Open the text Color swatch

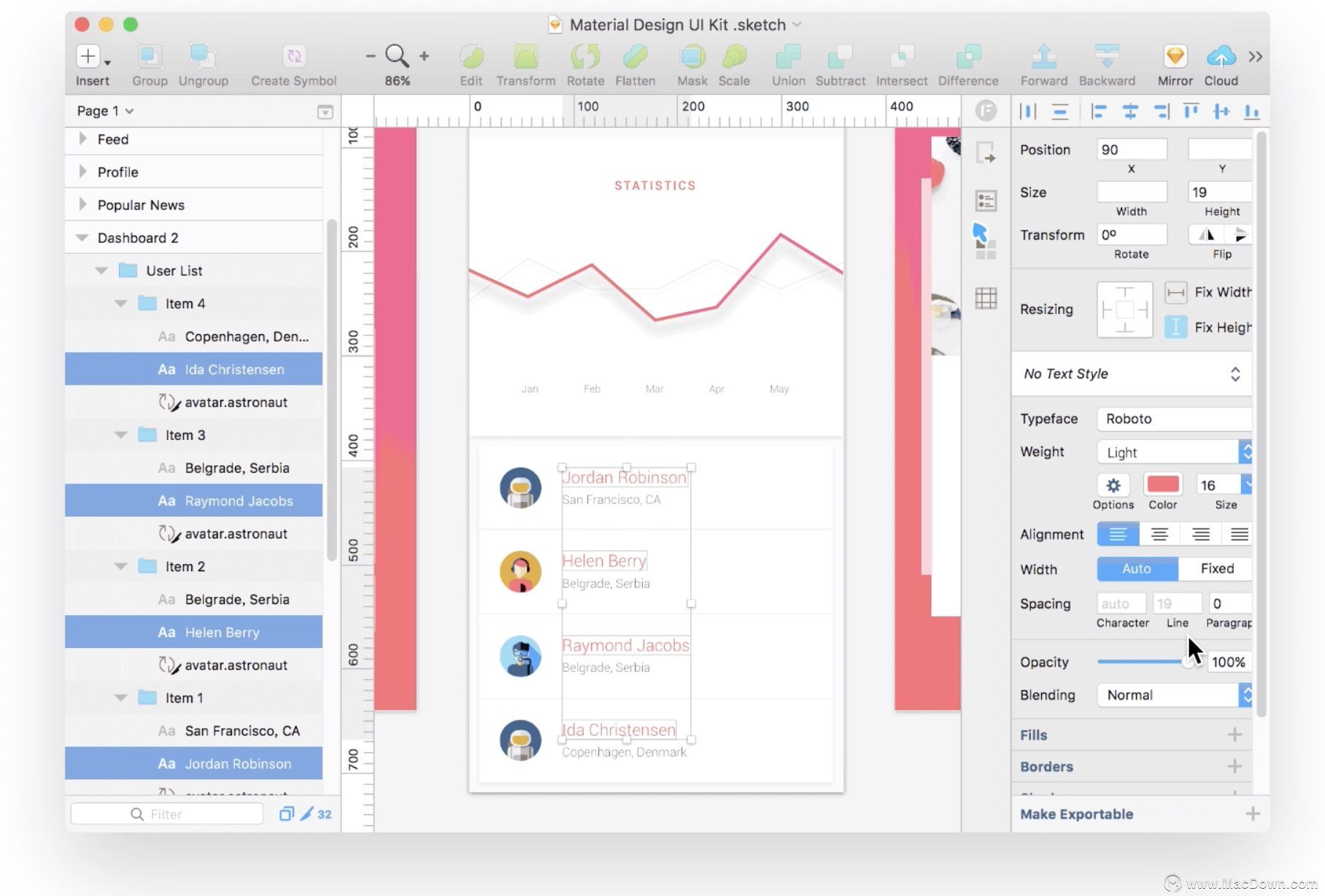(1162, 484)
